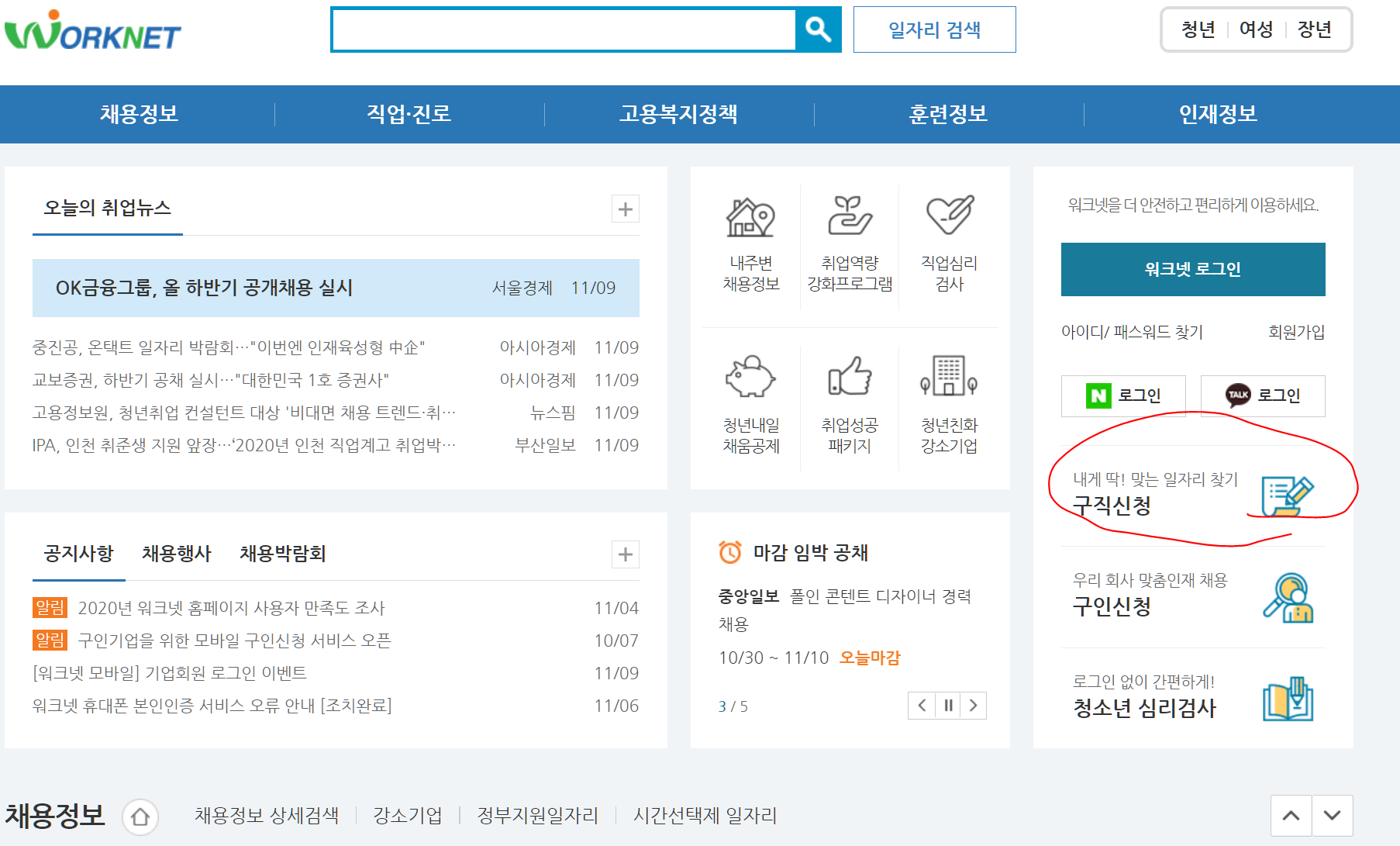Open the career psychology test heart icon
The height and width of the screenshot is (846, 1400).
click(x=950, y=215)
